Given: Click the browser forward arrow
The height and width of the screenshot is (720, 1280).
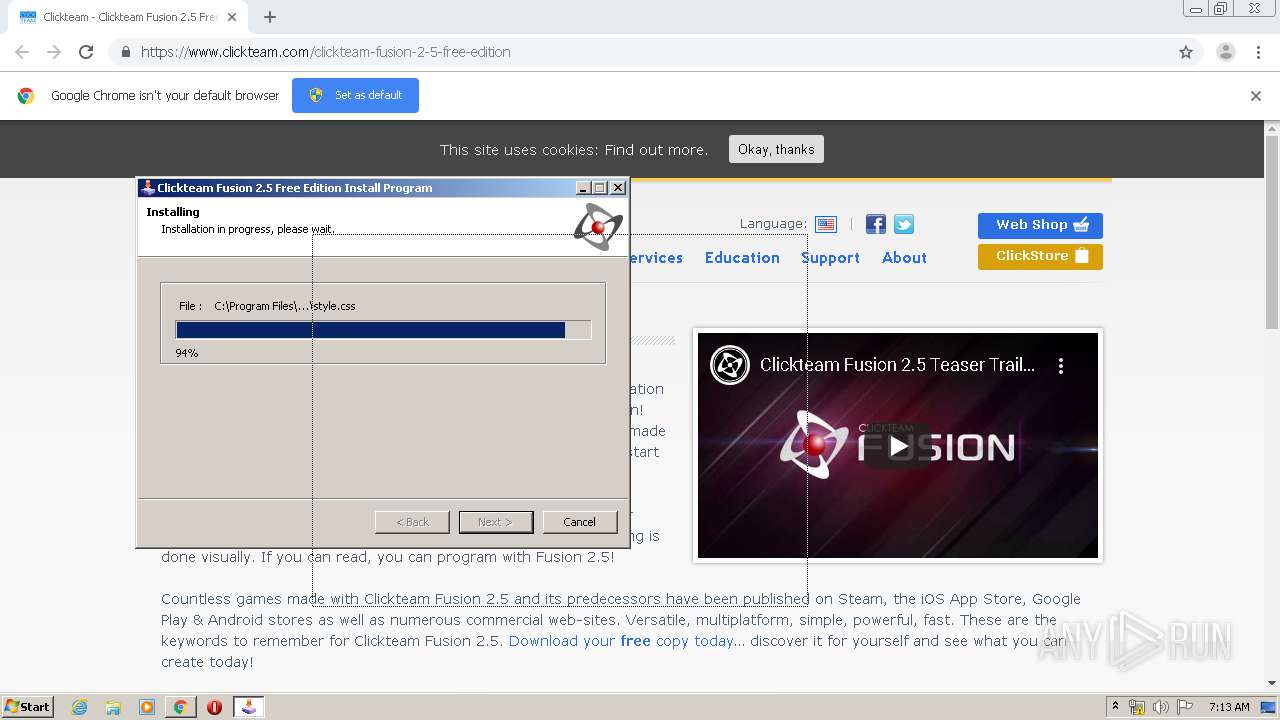Looking at the screenshot, I should tap(54, 52).
